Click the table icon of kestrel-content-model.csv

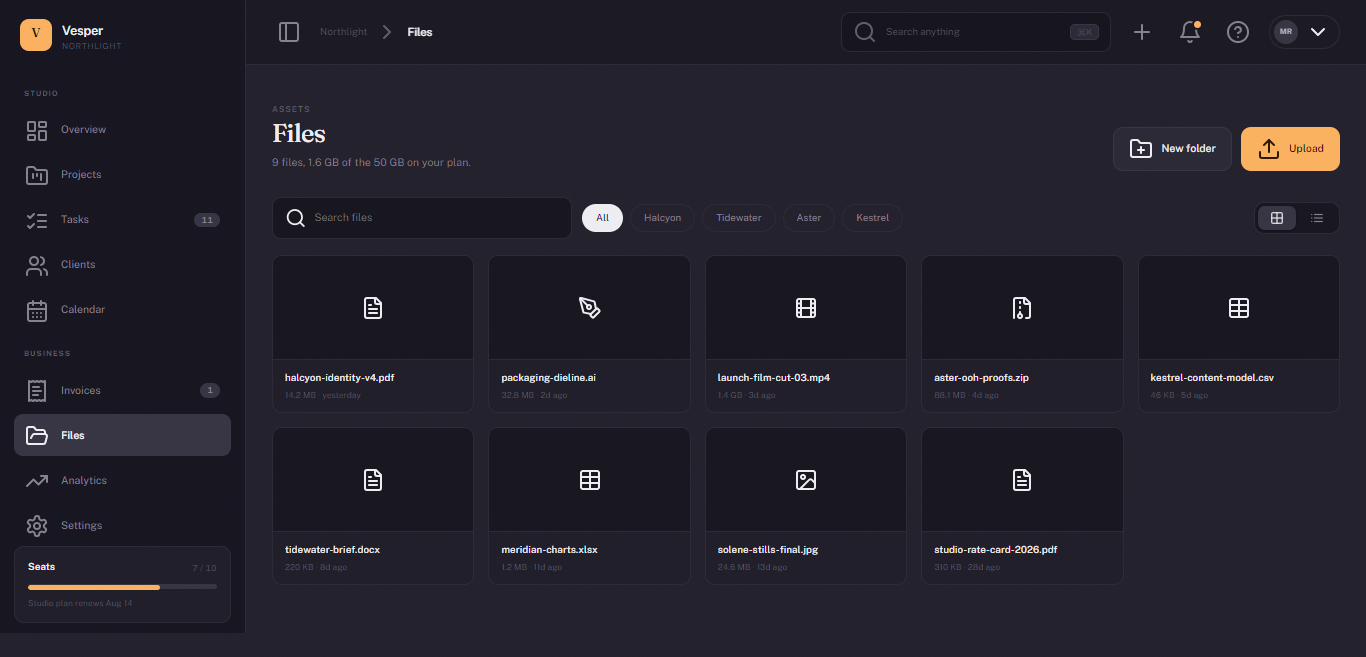[1239, 308]
